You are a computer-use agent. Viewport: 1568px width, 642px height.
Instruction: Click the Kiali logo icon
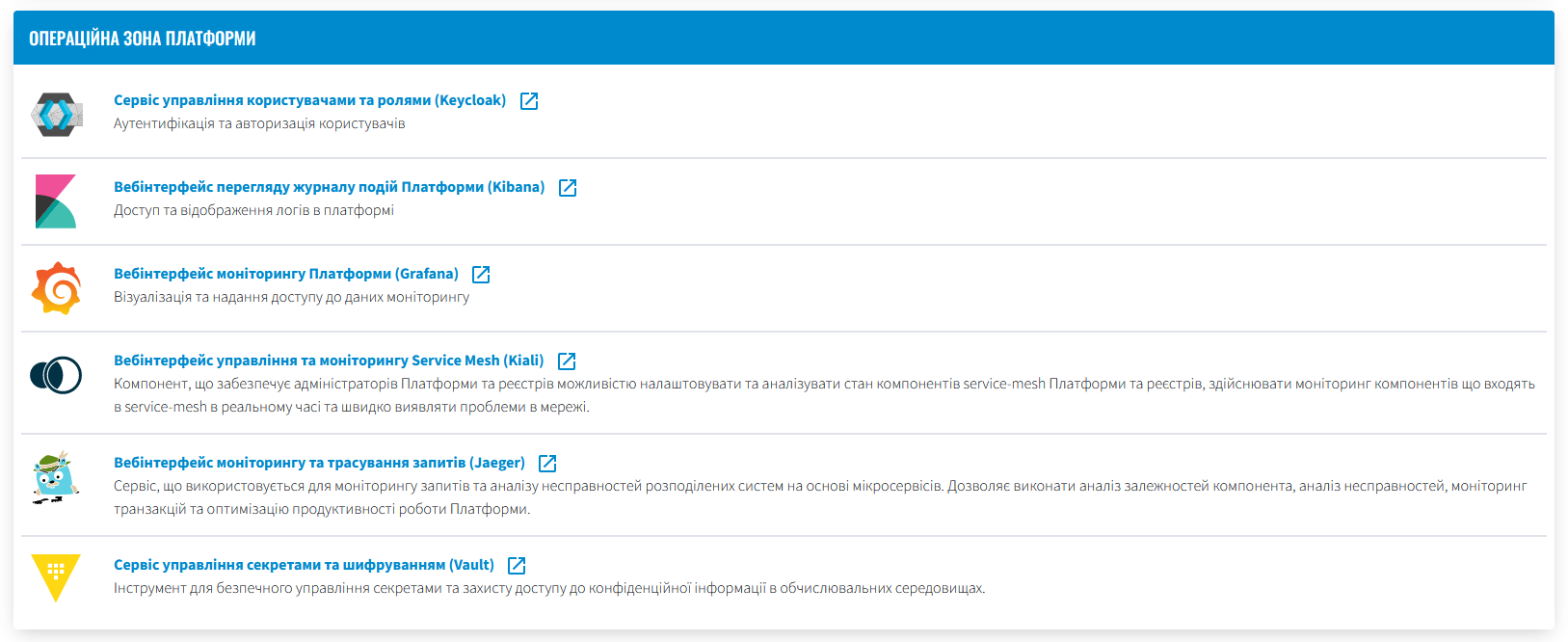[56, 375]
